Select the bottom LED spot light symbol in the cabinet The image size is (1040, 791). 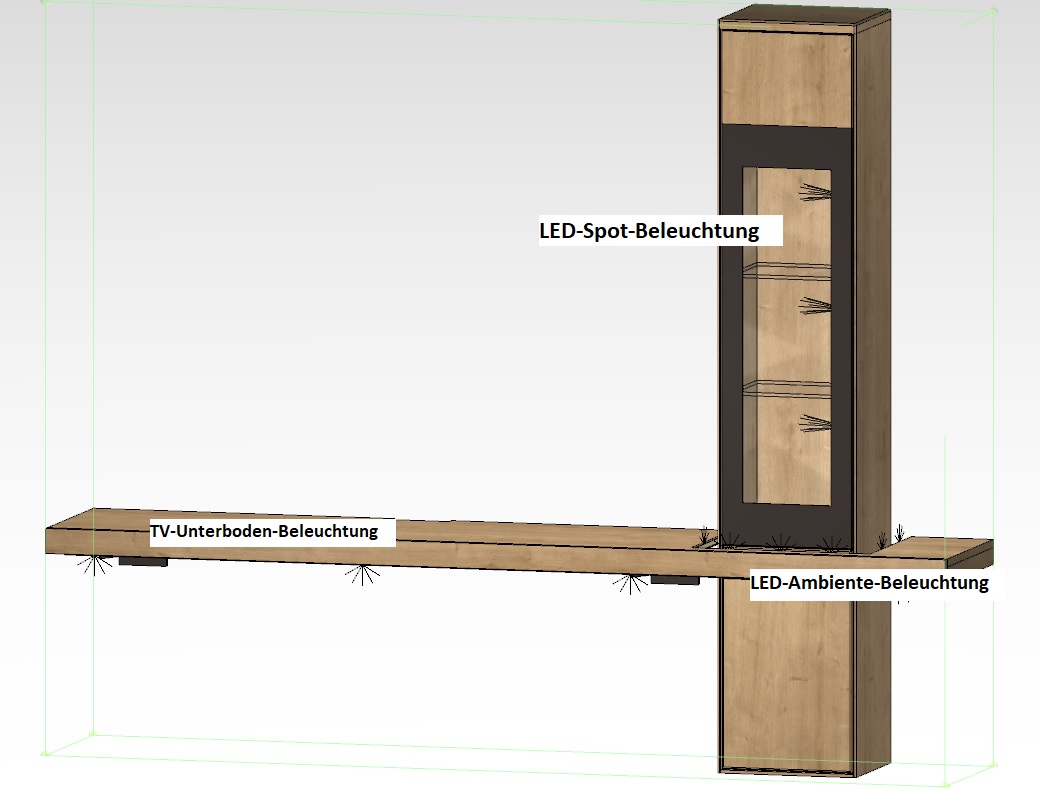pos(816,424)
